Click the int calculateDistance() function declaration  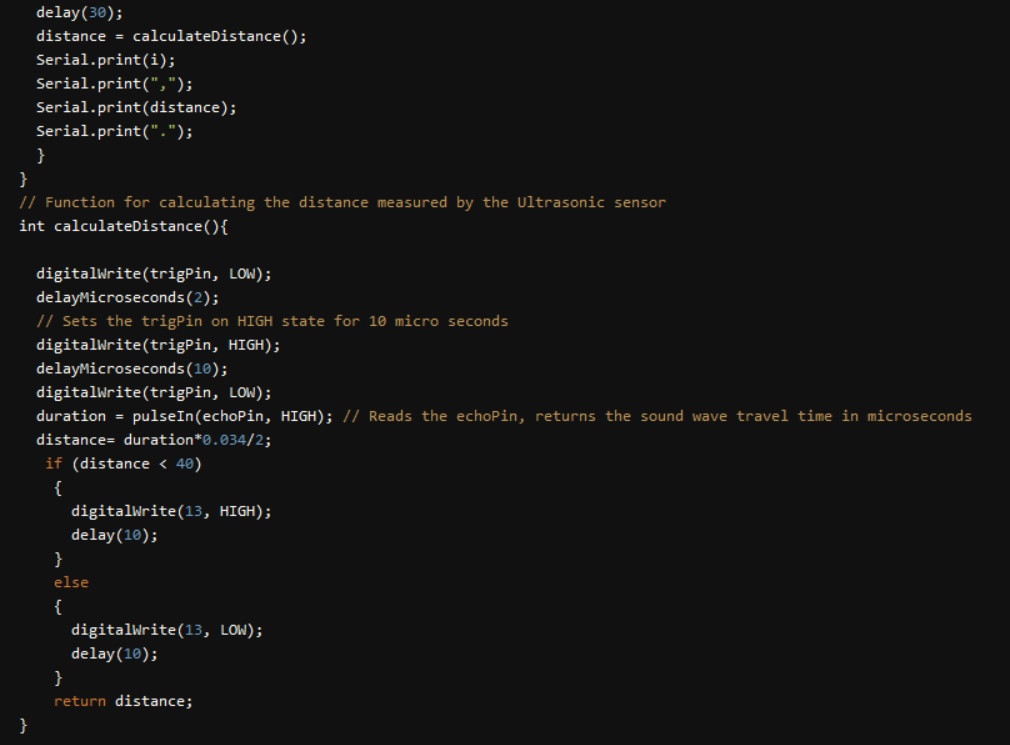click(x=124, y=226)
